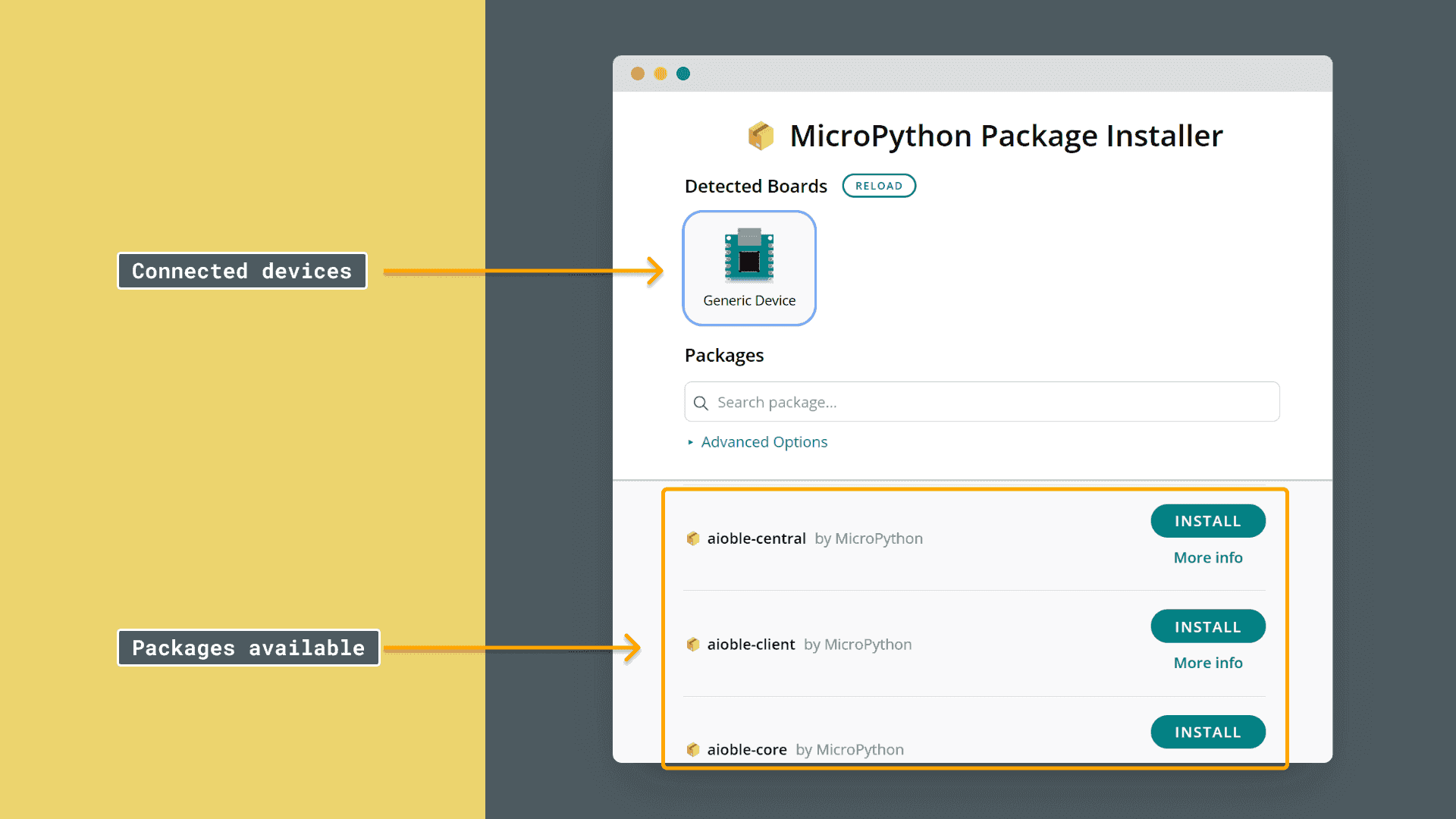Expand the Advanced Options section
The width and height of the screenshot is (1456, 819).
763,441
